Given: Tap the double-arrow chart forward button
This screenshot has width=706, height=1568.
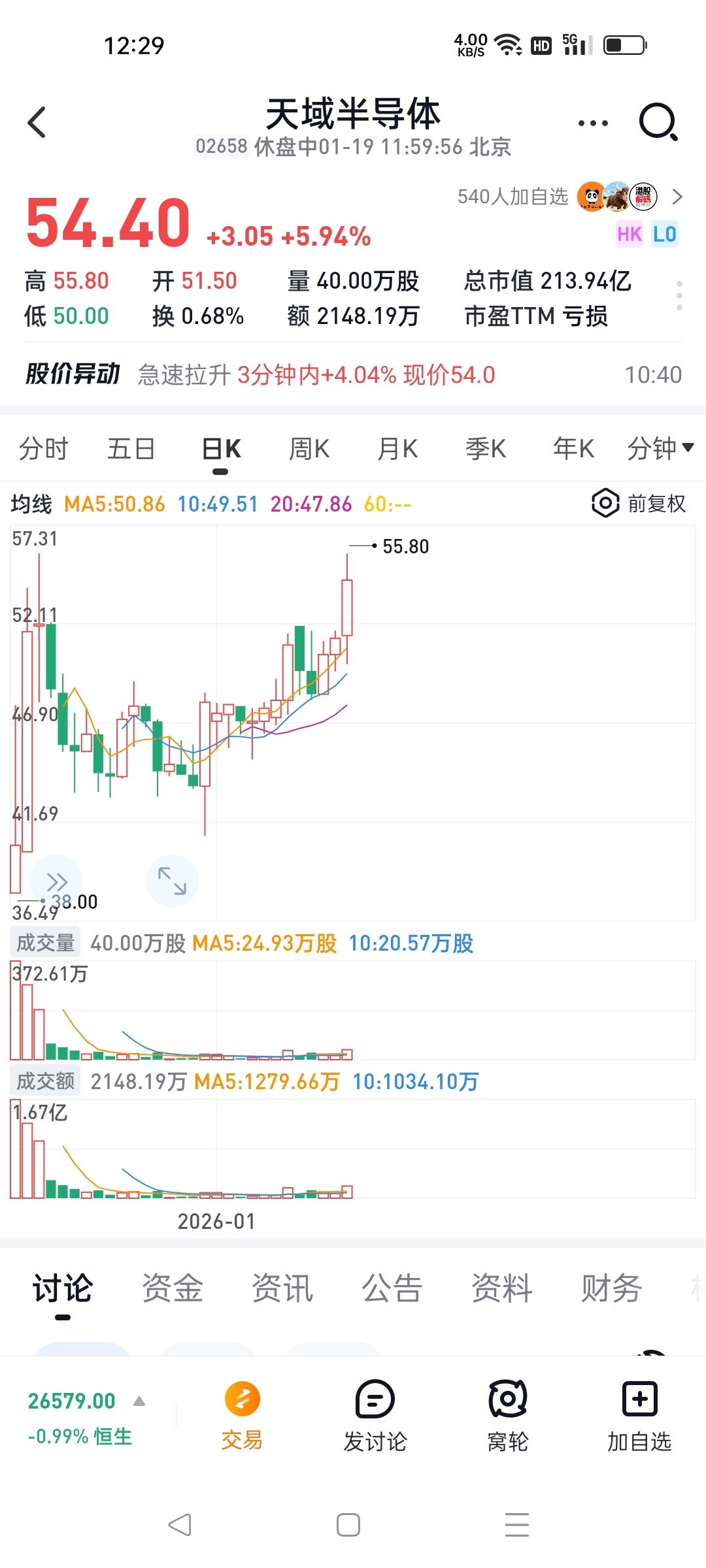Looking at the screenshot, I should click(56, 881).
